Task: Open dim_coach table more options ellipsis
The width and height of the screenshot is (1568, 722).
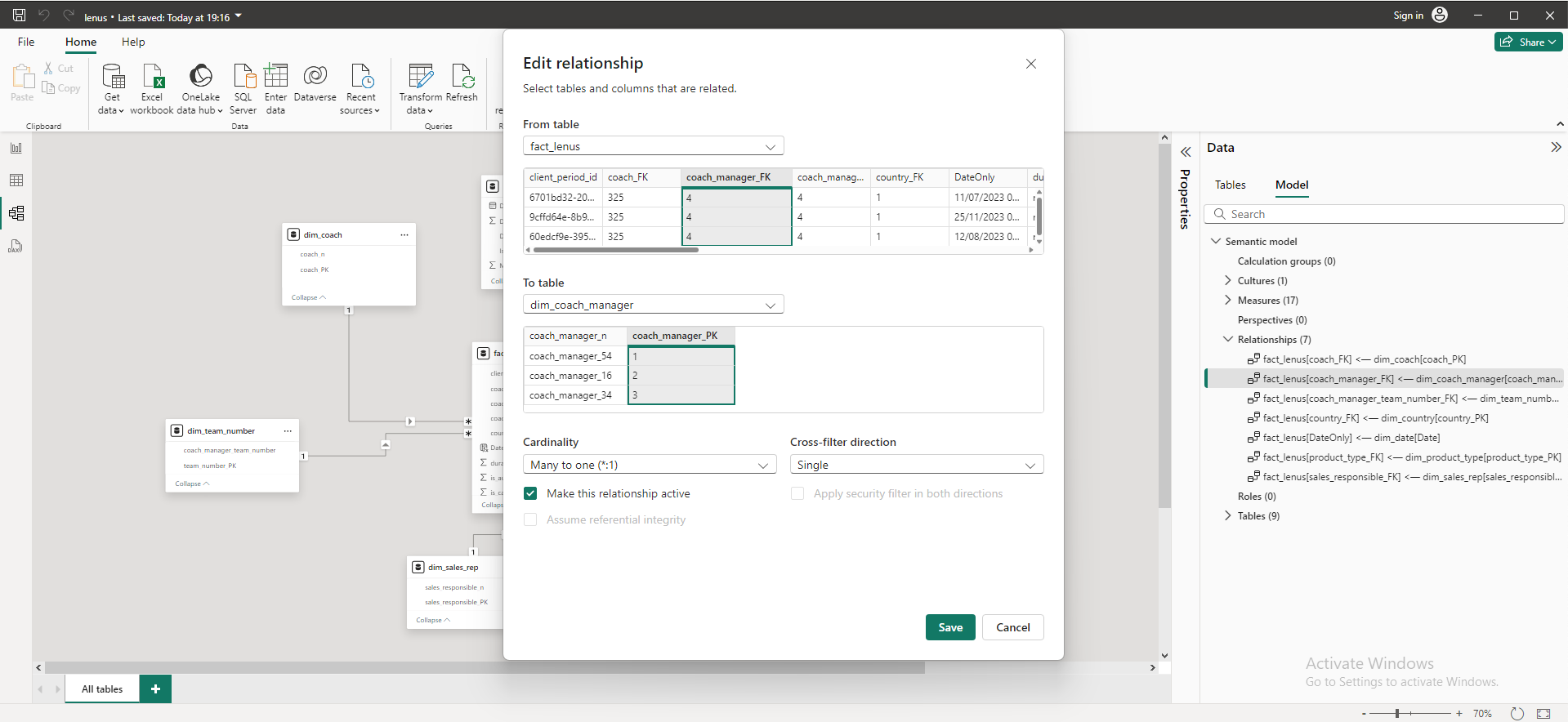Action: tap(404, 234)
